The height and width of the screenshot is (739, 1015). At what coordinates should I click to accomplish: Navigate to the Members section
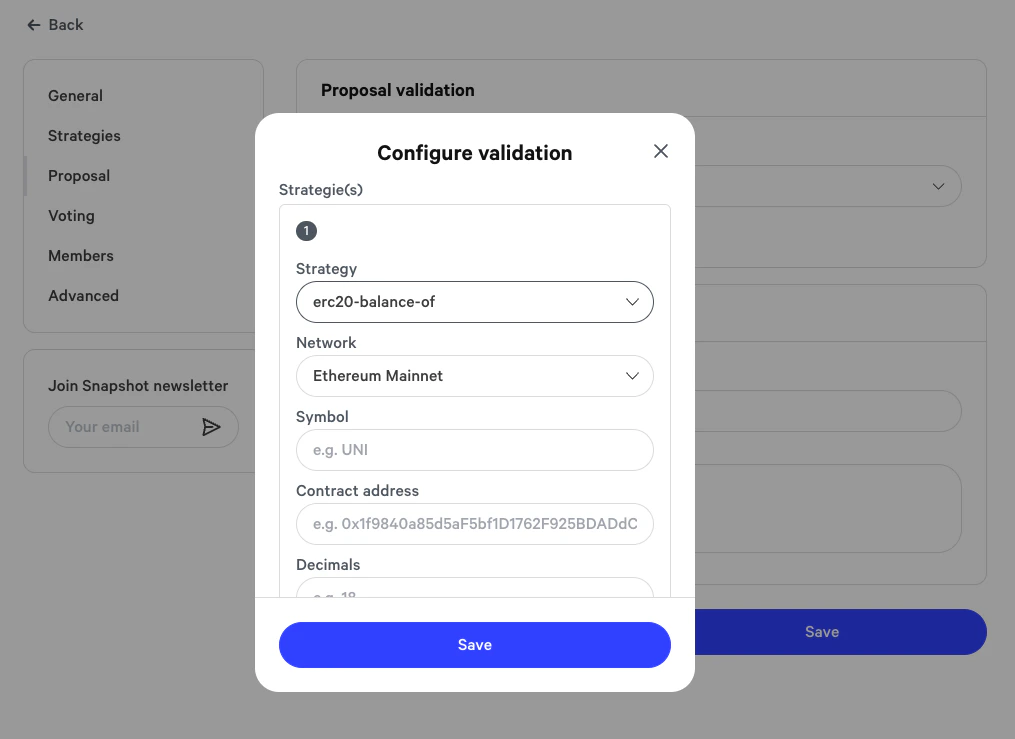[x=81, y=255]
